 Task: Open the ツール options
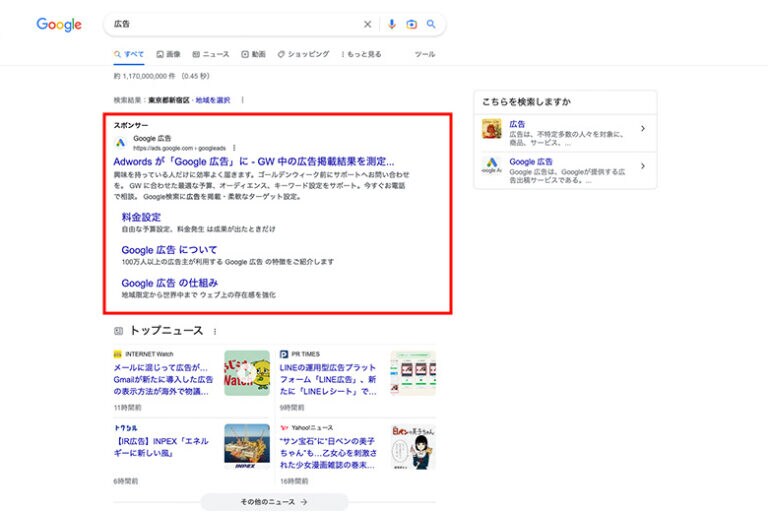(x=425, y=54)
